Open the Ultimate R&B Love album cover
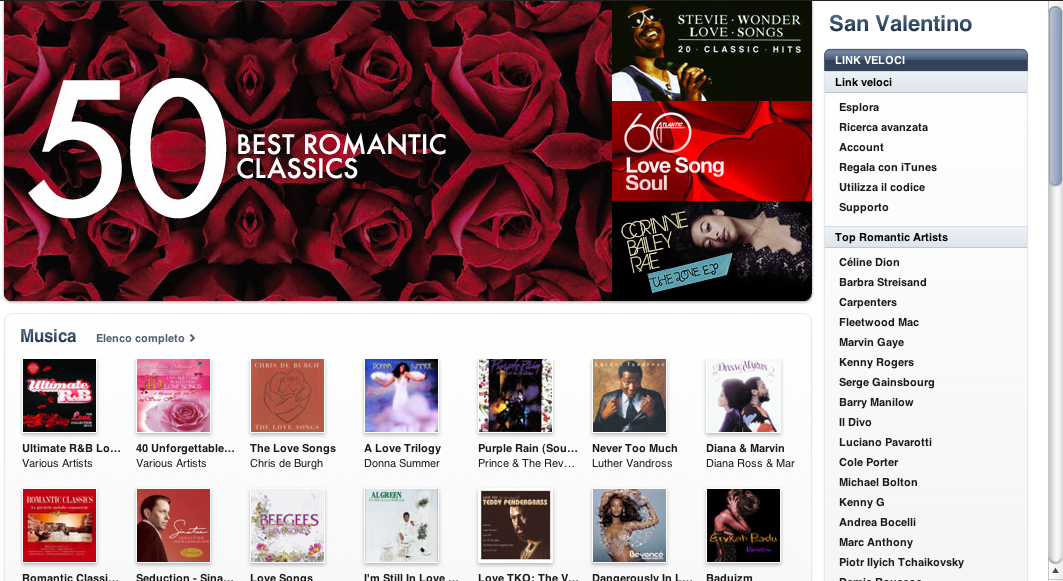The image size is (1063, 581). pos(60,396)
